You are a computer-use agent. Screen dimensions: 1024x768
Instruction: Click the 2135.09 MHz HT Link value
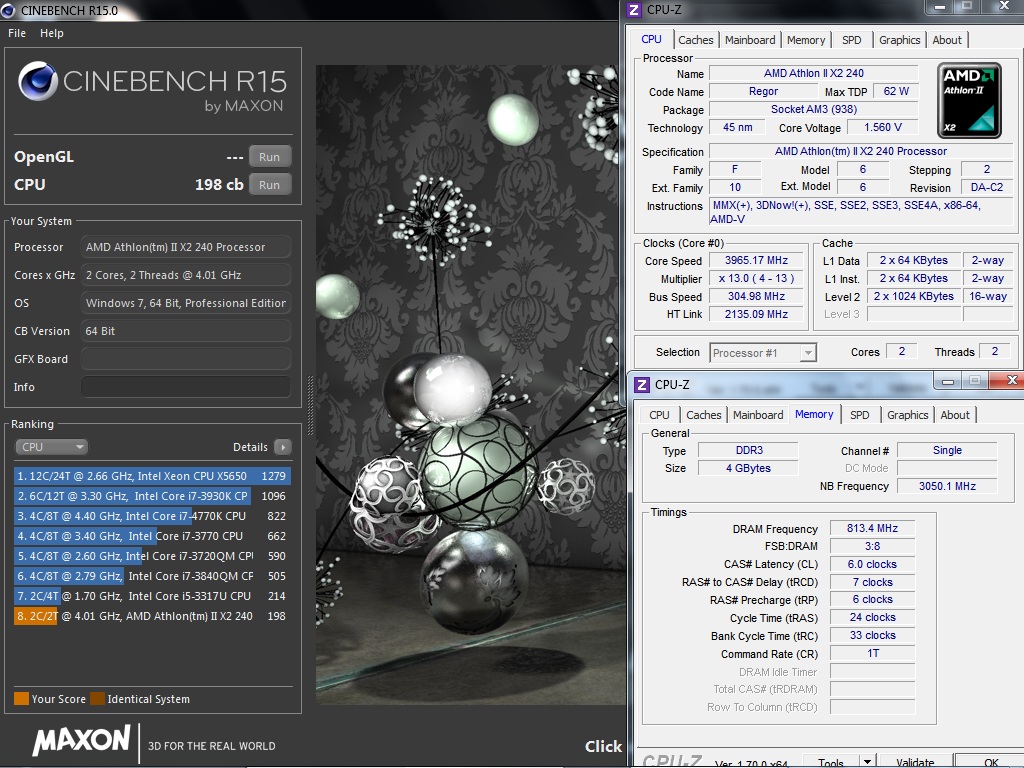point(756,314)
